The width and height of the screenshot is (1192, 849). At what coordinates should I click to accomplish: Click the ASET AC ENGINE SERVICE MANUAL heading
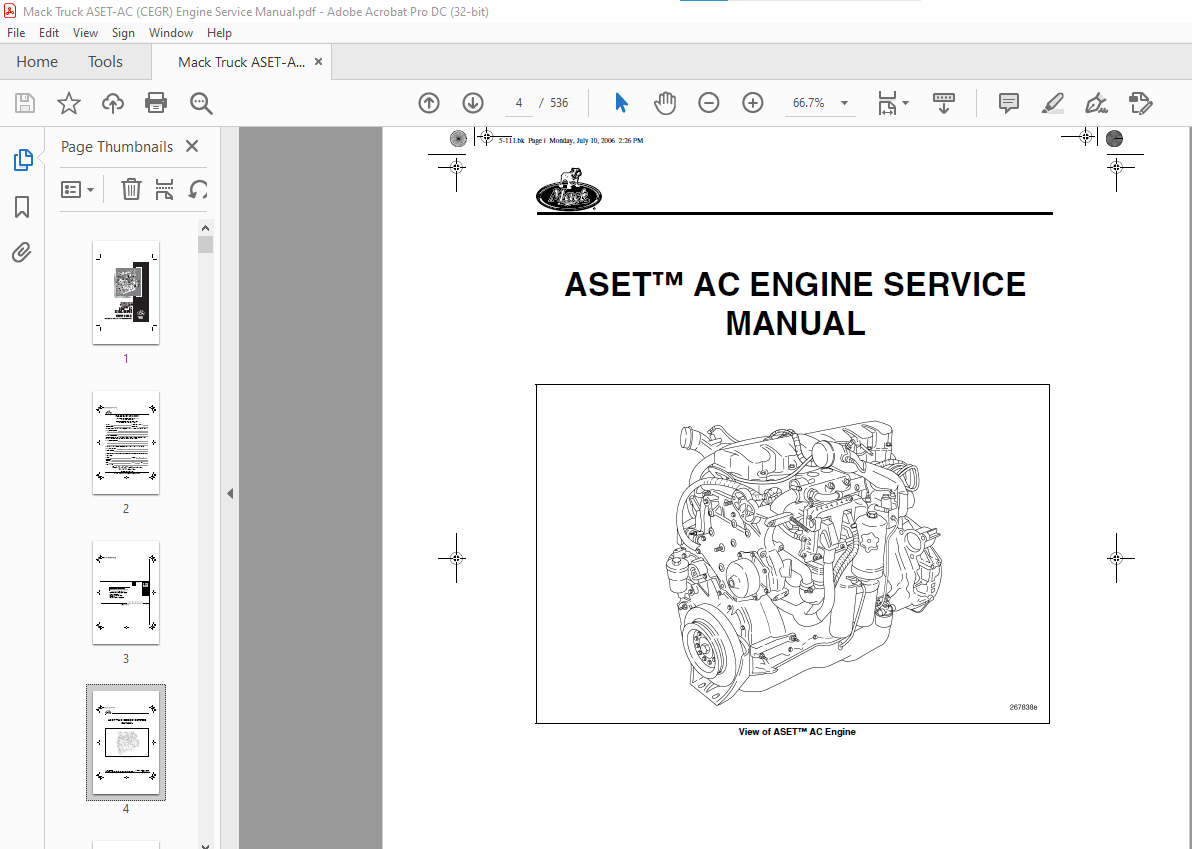click(x=794, y=303)
